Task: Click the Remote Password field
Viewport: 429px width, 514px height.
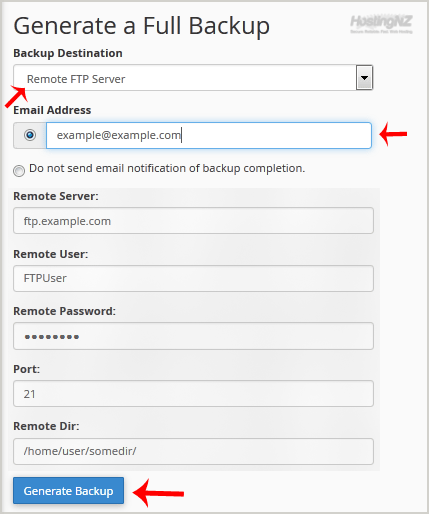Action: click(x=193, y=336)
